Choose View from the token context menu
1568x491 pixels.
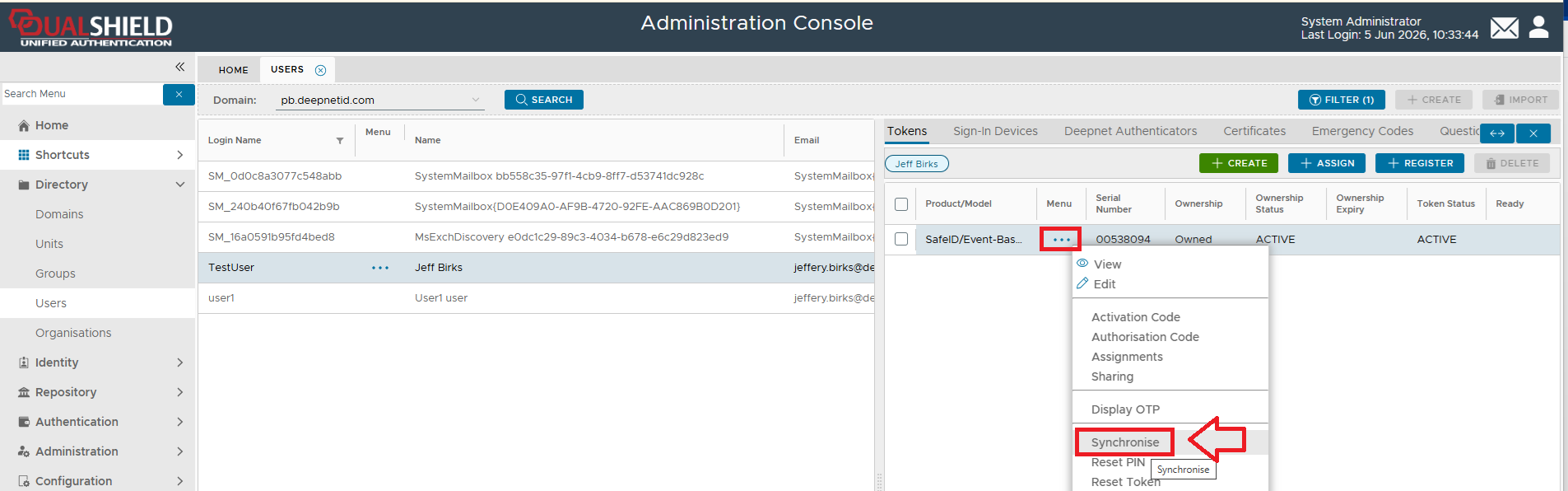pyautogui.click(x=1107, y=264)
